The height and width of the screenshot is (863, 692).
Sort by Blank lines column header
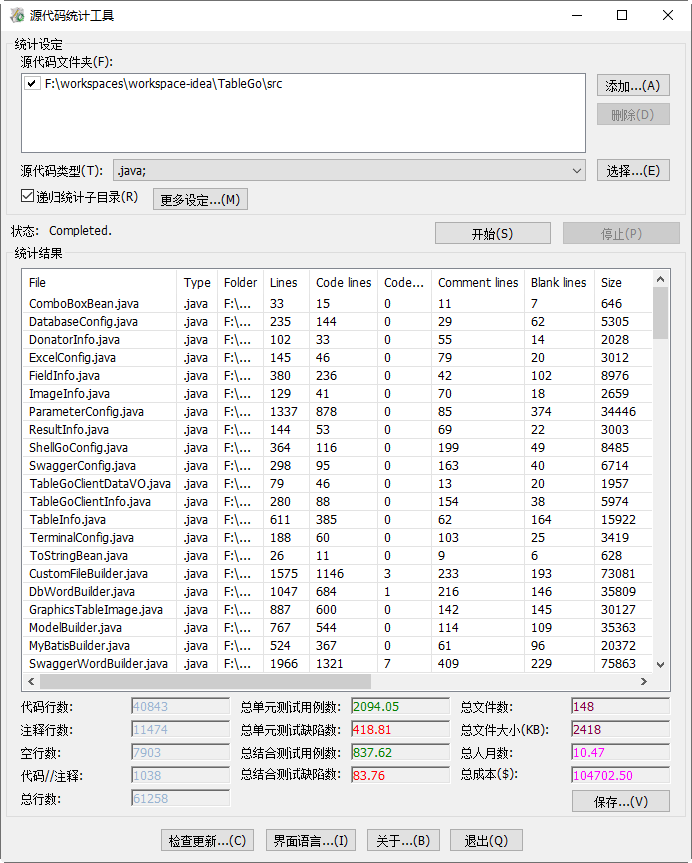pos(559,282)
